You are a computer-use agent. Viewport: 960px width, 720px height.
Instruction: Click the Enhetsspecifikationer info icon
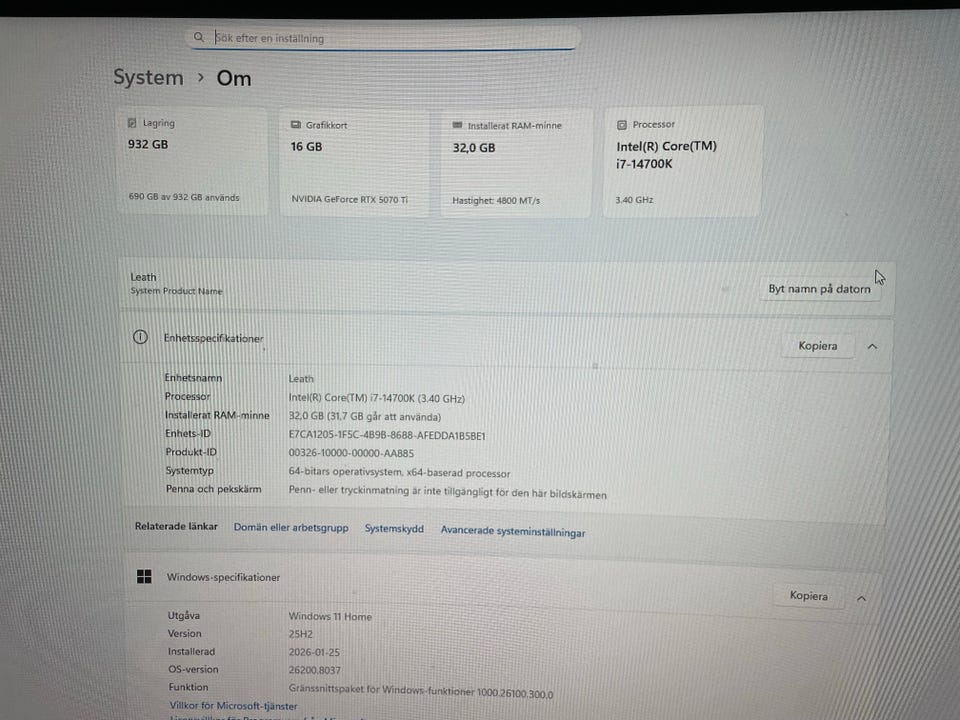pyautogui.click(x=140, y=337)
